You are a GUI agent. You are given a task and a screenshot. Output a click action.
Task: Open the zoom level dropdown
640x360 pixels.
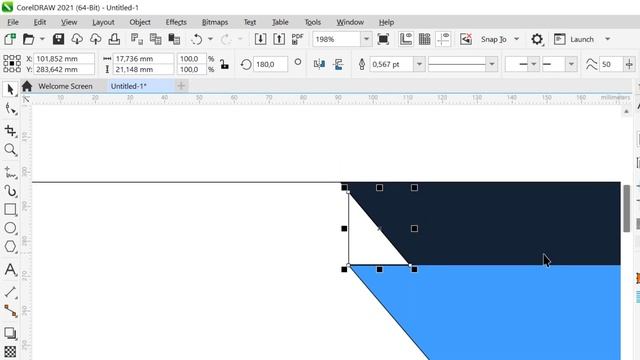tap(366, 39)
